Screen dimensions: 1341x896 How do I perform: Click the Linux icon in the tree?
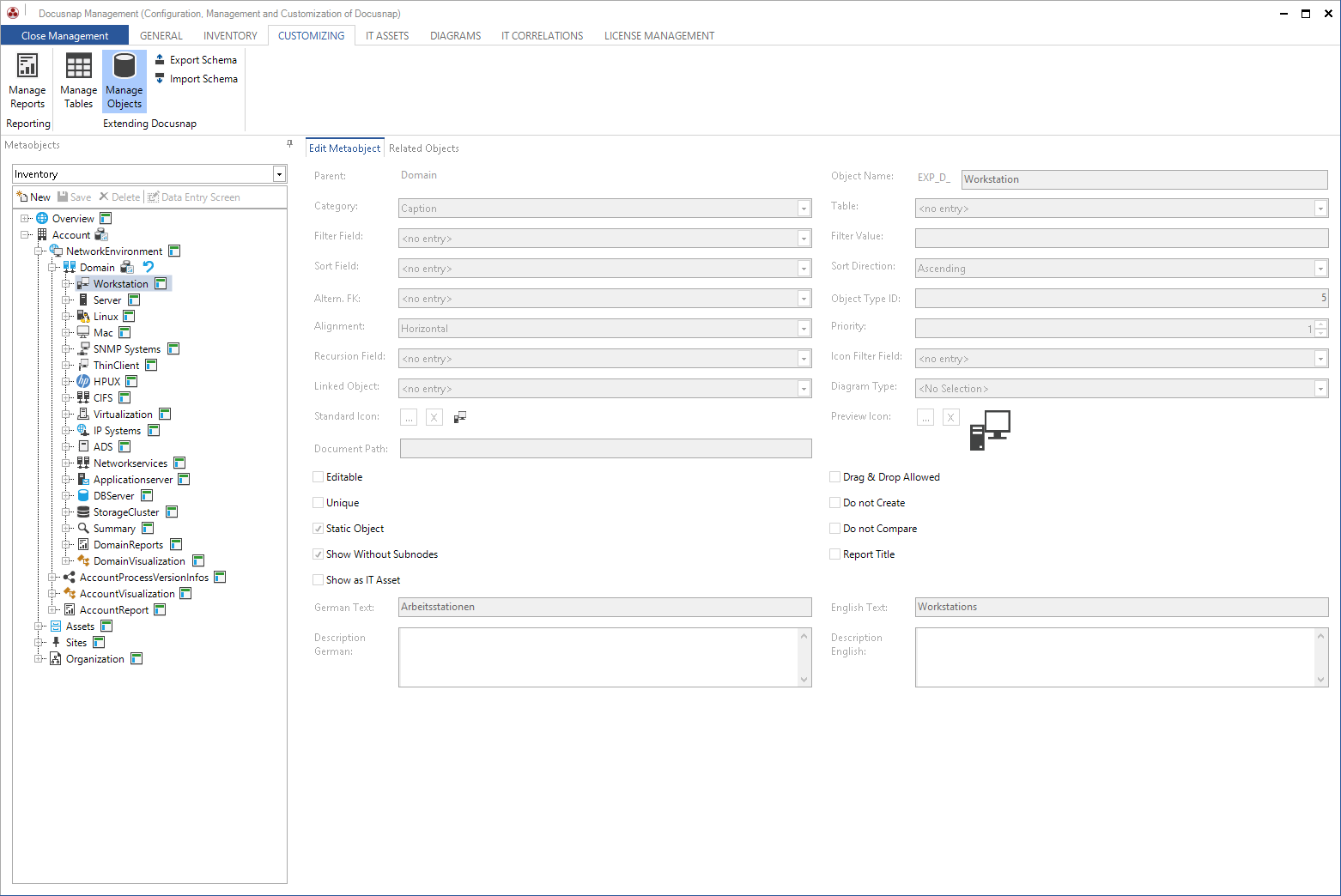(x=83, y=316)
